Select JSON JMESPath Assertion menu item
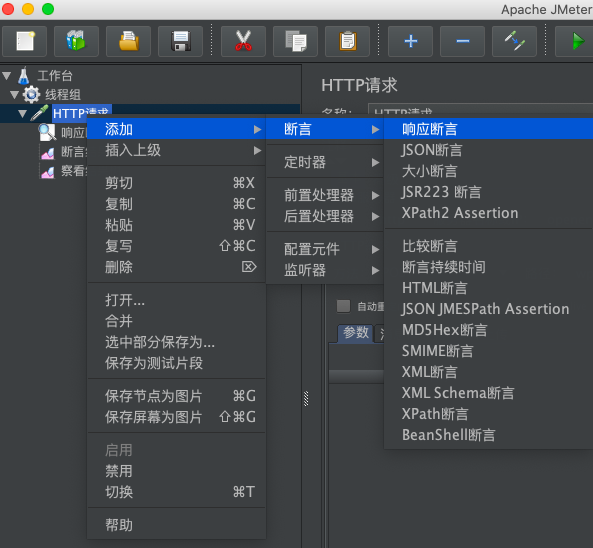Screen dimensions: 593x548 tap(489, 309)
